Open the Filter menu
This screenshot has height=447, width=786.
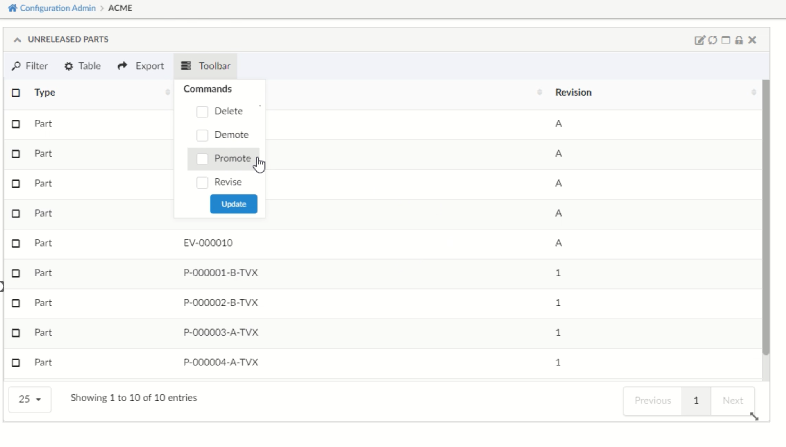point(30,66)
